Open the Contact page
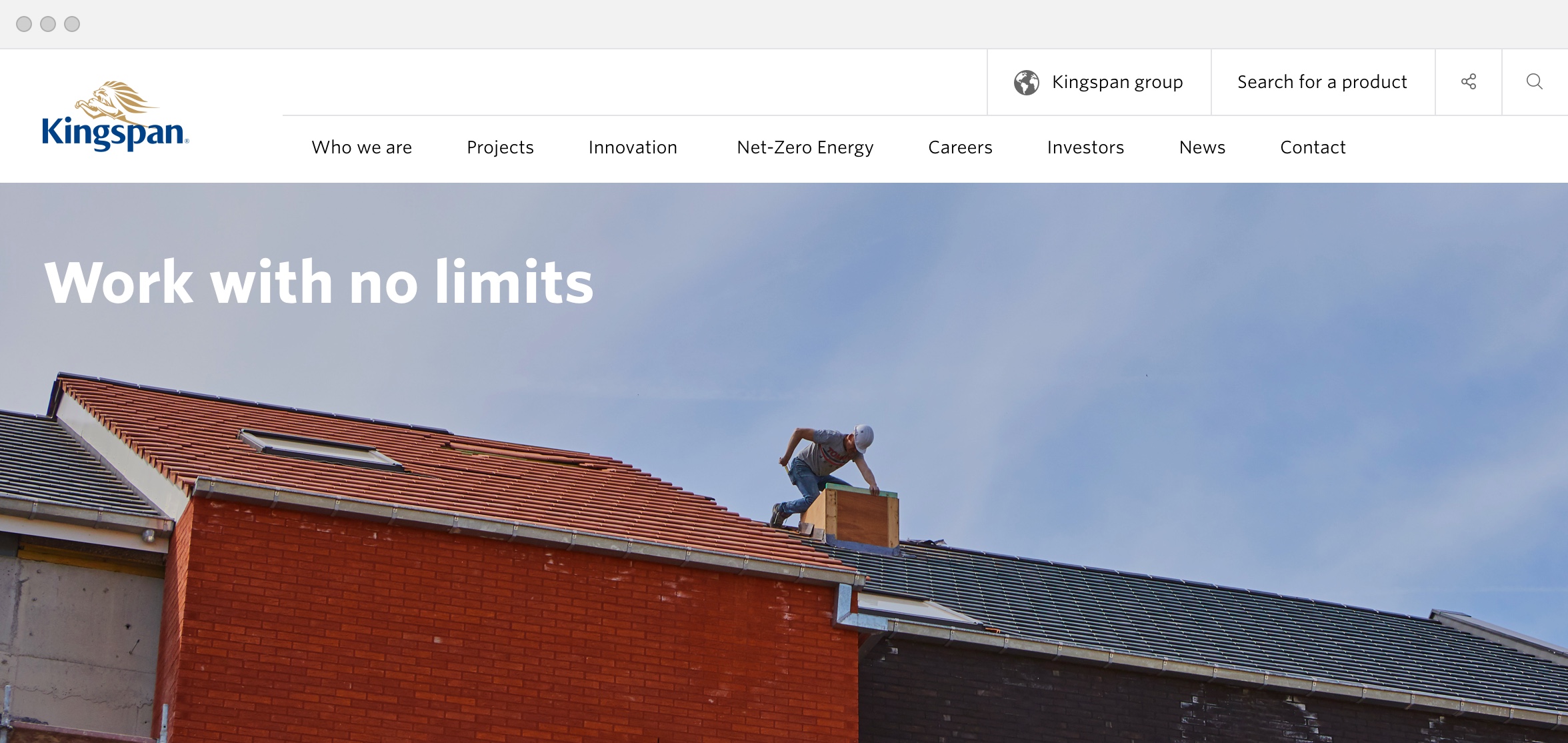Viewport: 1568px width, 743px height. (x=1313, y=147)
